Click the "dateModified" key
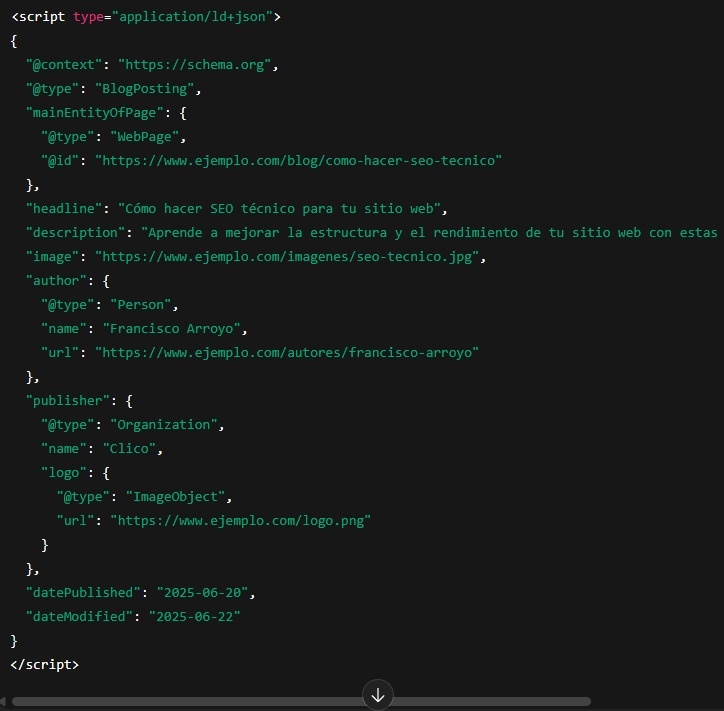This screenshot has height=711, width=724. [79, 617]
